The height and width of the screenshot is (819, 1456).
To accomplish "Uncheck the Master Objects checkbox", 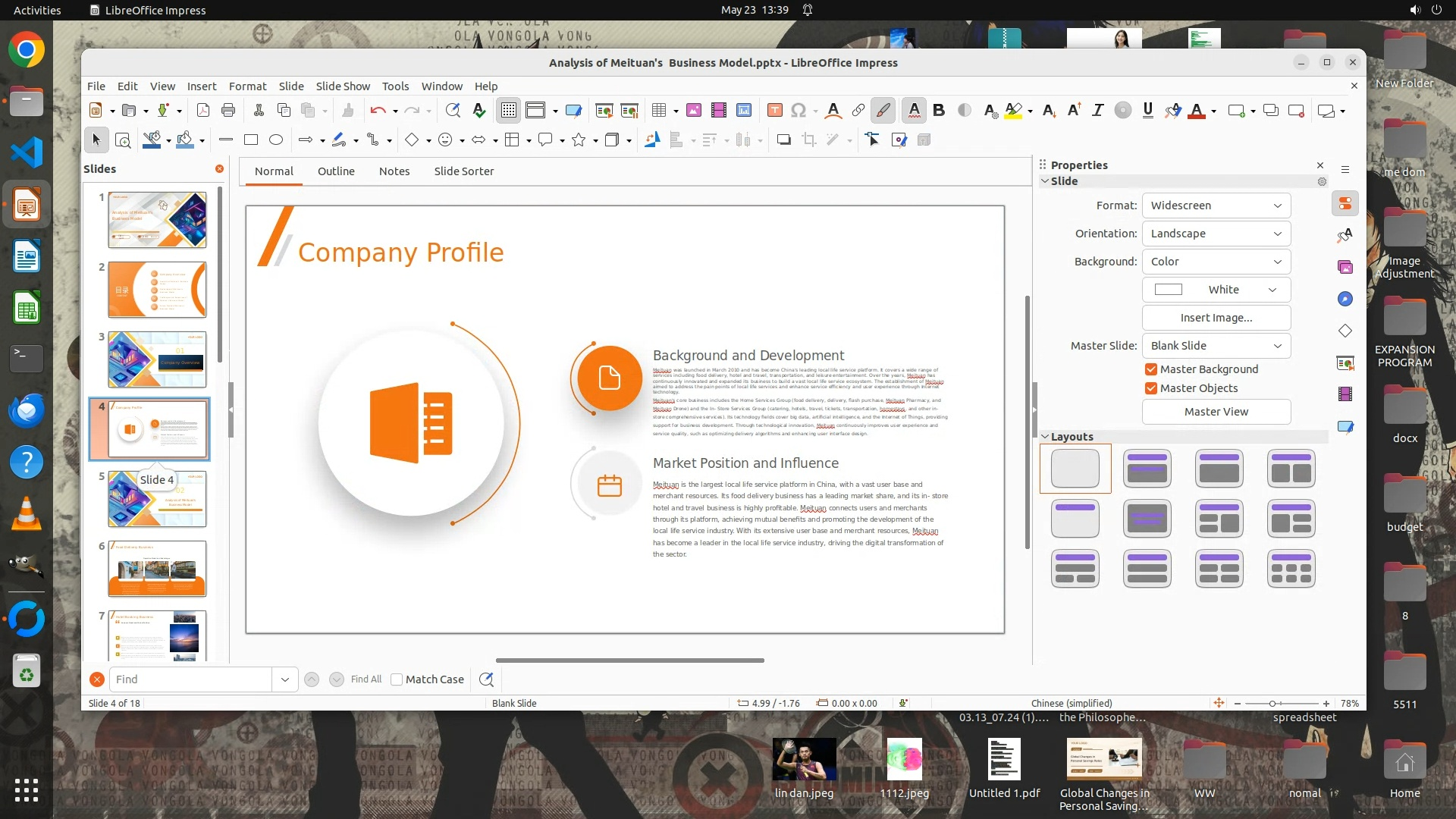I will (1151, 388).
